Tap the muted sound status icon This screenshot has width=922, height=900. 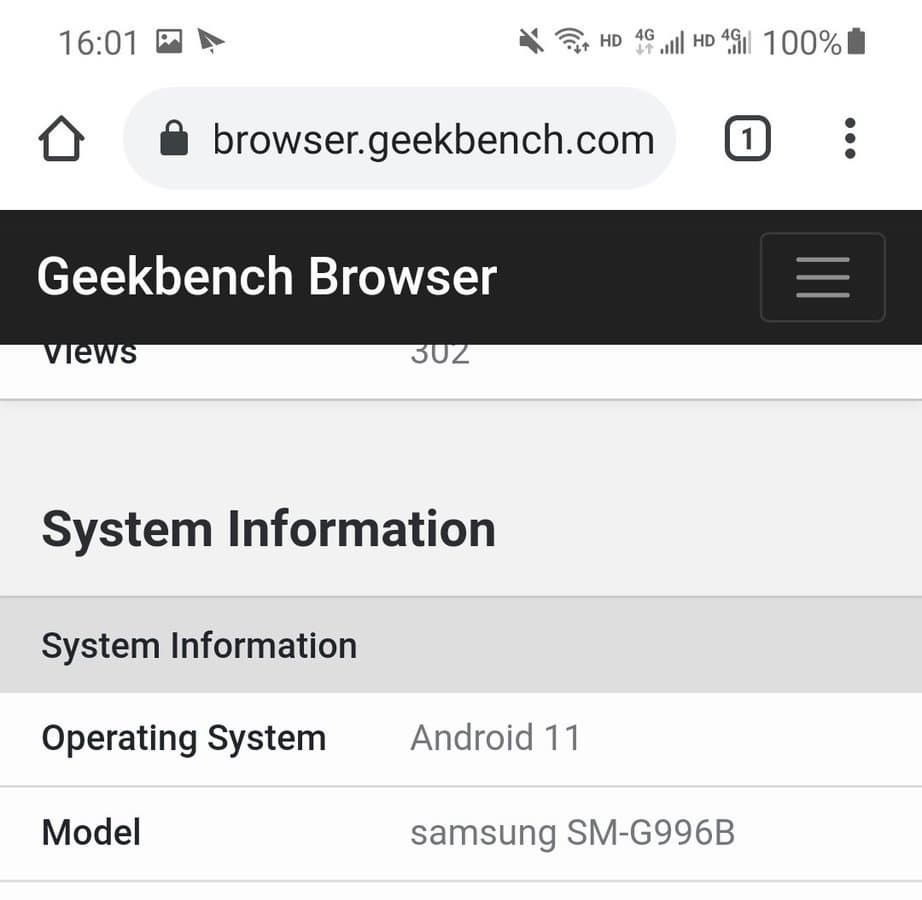pyautogui.click(x=531, y=42)
